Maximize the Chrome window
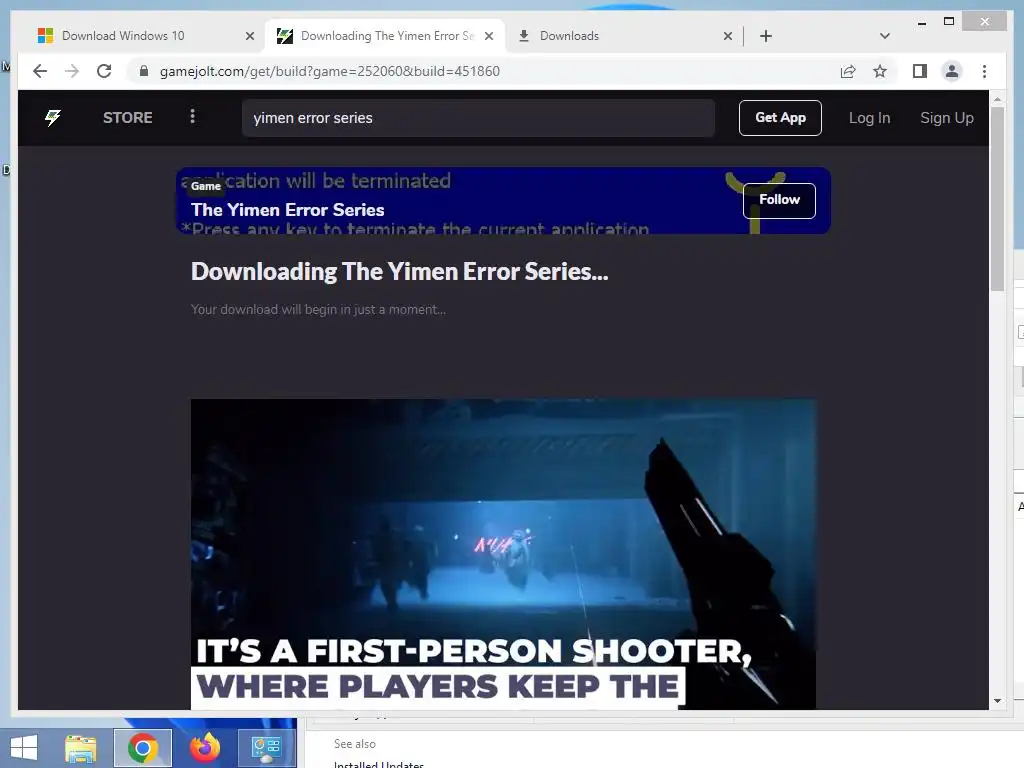The height and width of the screenshot is (768, 1024). [949, 22]
